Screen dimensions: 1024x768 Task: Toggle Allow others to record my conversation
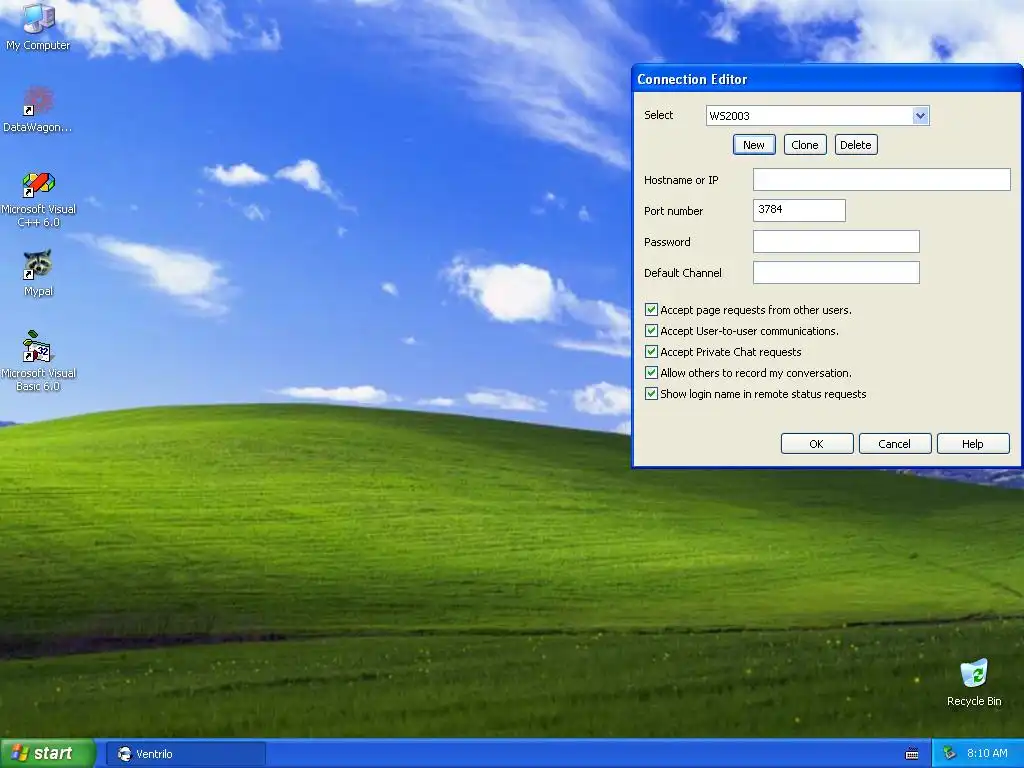[651, 372]
